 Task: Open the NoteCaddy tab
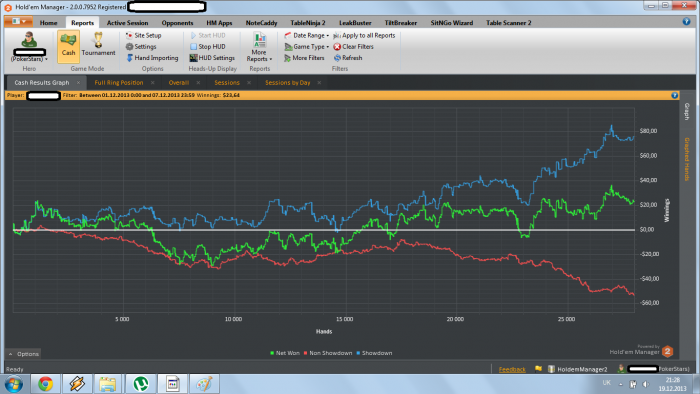click(261, 23)
